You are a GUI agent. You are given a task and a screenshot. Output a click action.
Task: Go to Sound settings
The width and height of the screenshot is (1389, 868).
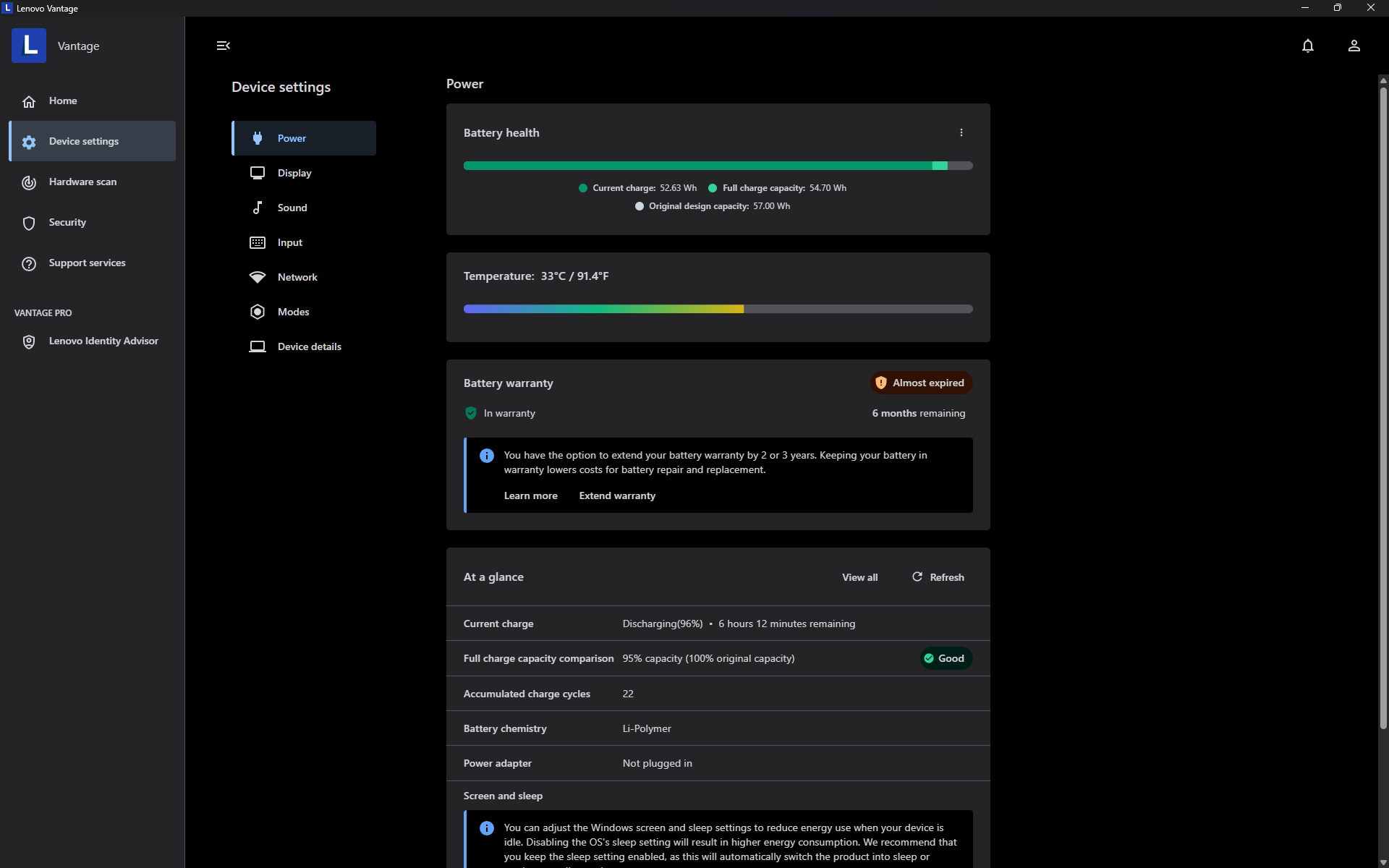point(304,208)
